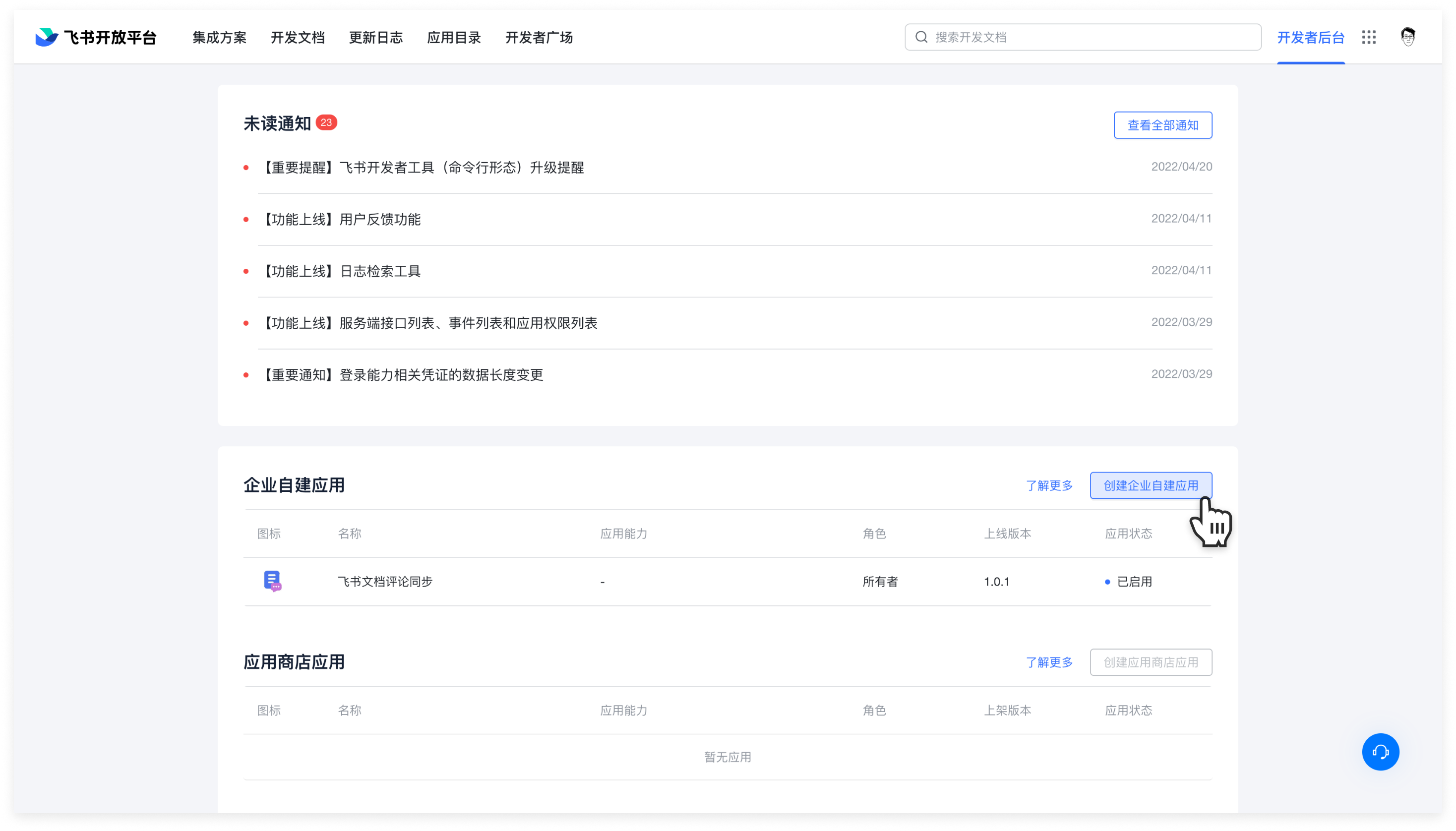Click the 所有者 role cell
1456x831 pixels.
pos(880,582)
